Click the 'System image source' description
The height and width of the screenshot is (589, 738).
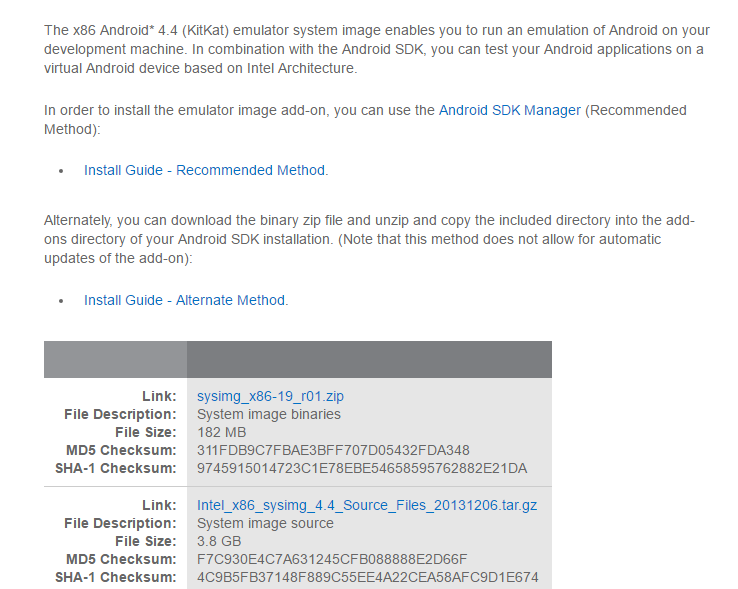(x=265, y=523)
